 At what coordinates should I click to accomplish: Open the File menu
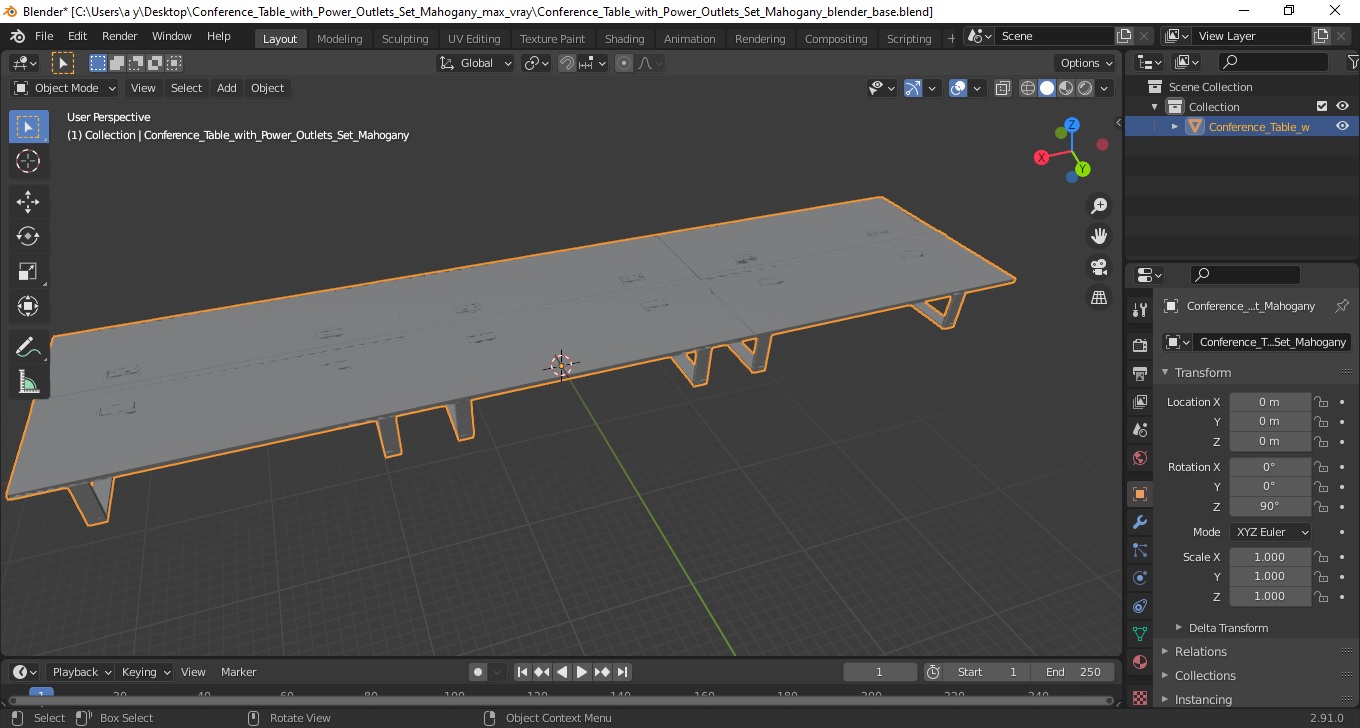(44, 36)
